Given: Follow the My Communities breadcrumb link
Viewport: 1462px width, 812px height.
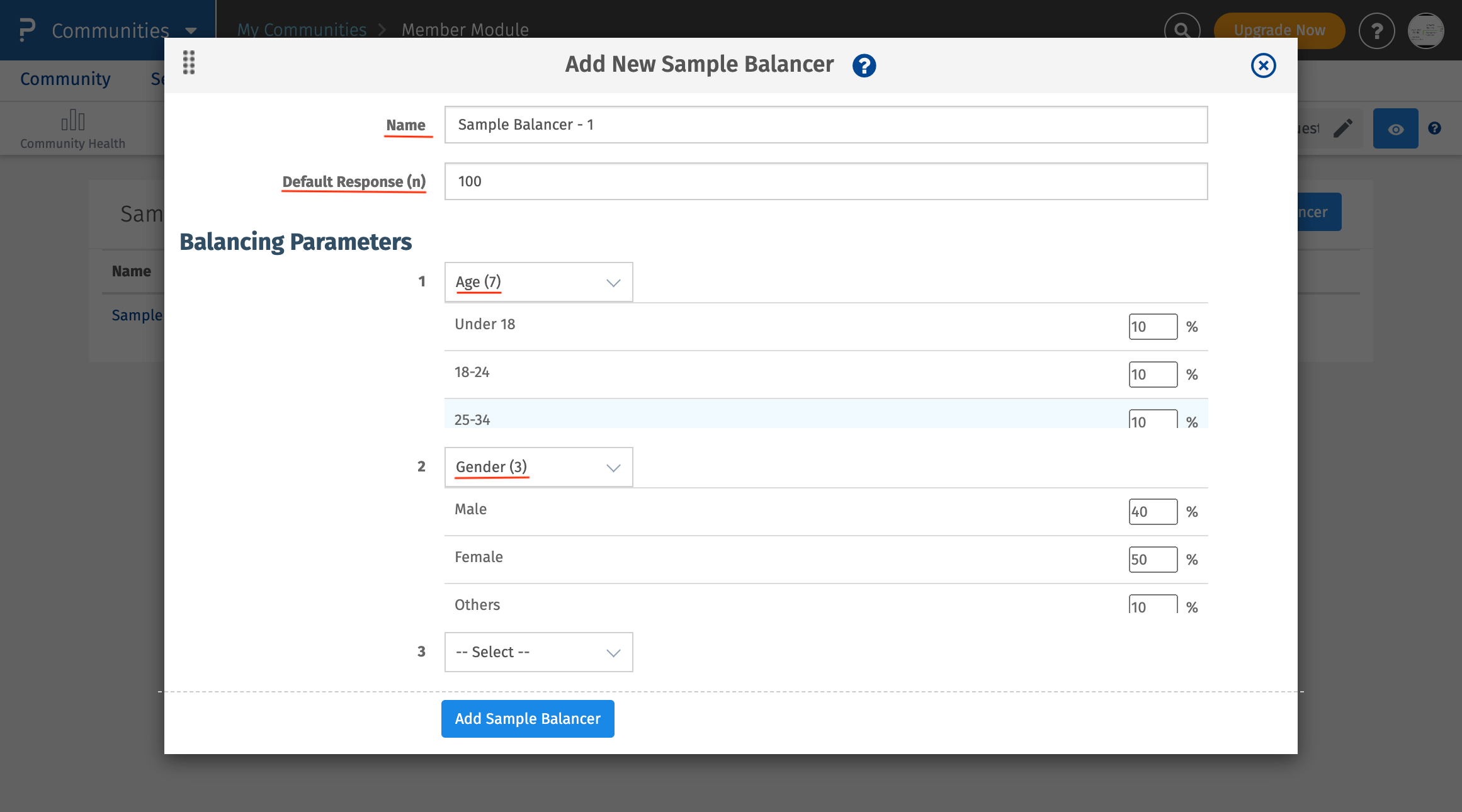Looking at the screenshot, I should 302,30.
